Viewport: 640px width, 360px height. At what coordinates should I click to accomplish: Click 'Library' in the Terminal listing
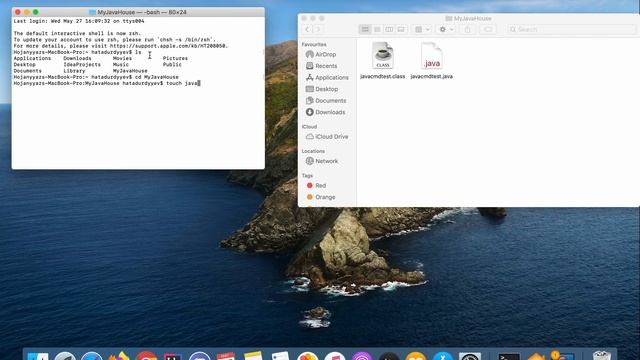(74, 71)
